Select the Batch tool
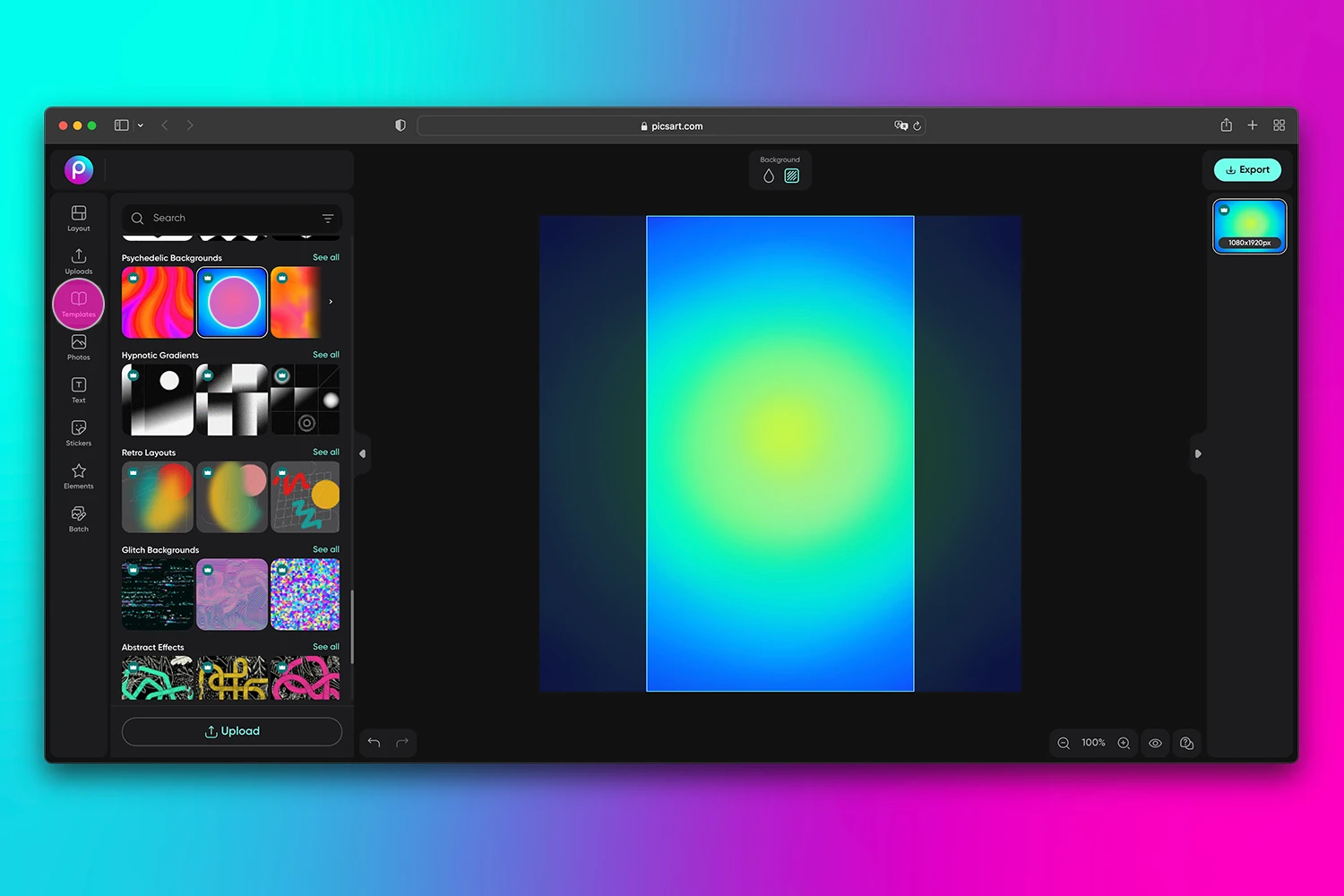1344x896 pixels. coord(78,516)
